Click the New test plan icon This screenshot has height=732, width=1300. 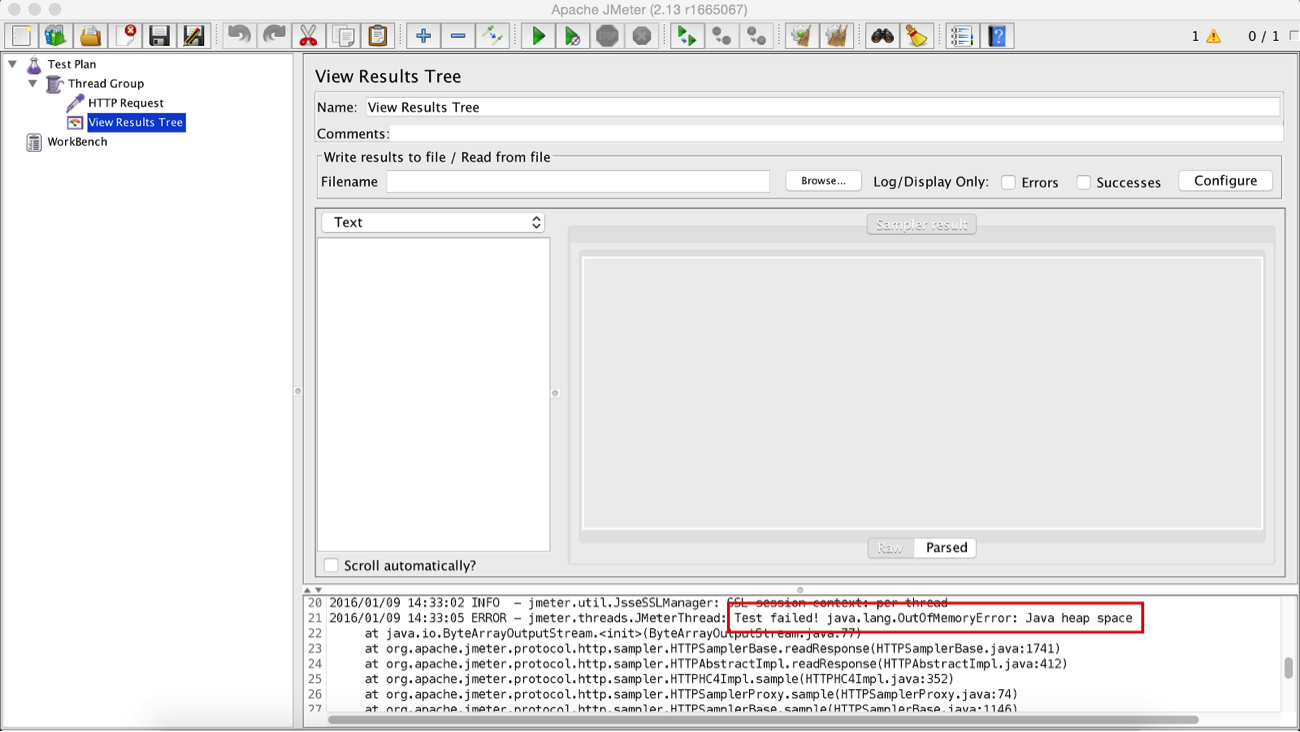pos(22,37)
